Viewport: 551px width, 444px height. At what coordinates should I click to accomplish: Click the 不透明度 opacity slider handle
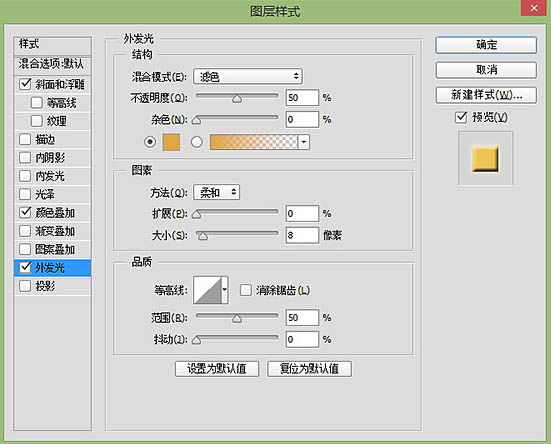click(x=237, y=99)
